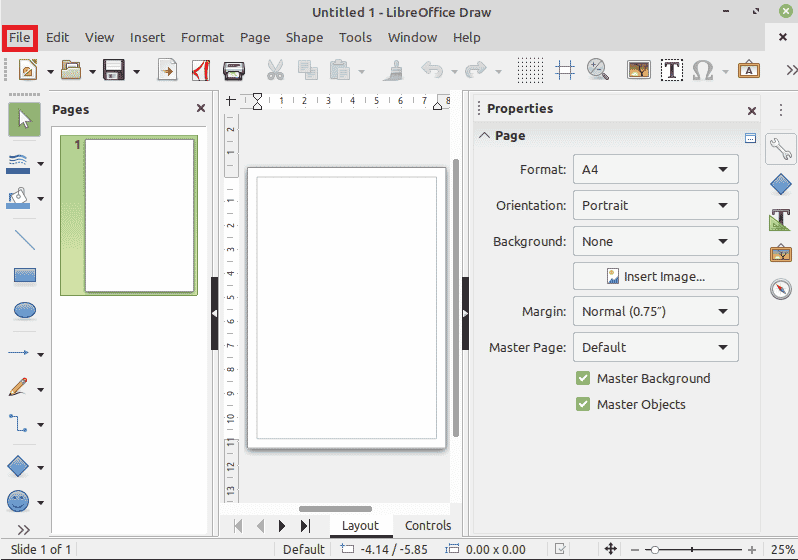The height and width of the screenshot is (560, 798).
Task: Select the Basic Shapes diamond tool
Action: tap(18, 466)
